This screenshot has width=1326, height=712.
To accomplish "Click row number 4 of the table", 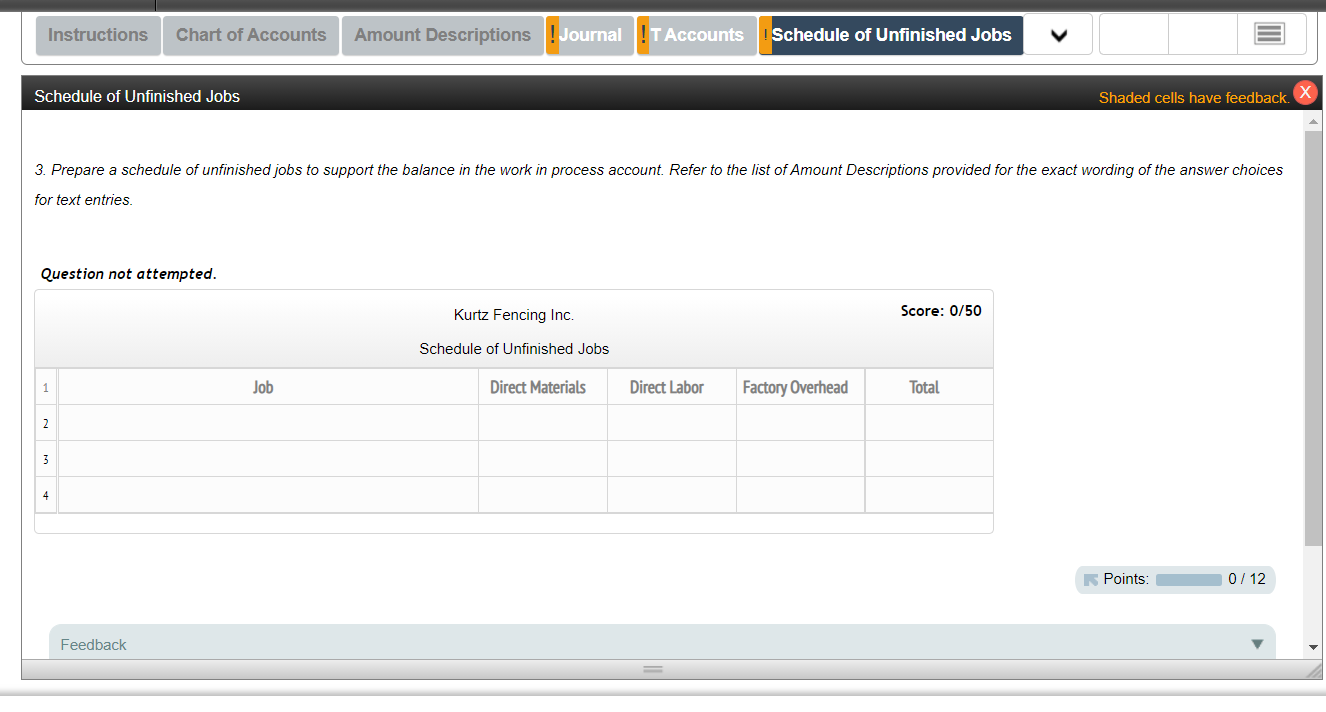I will click(x=46, y=495).
